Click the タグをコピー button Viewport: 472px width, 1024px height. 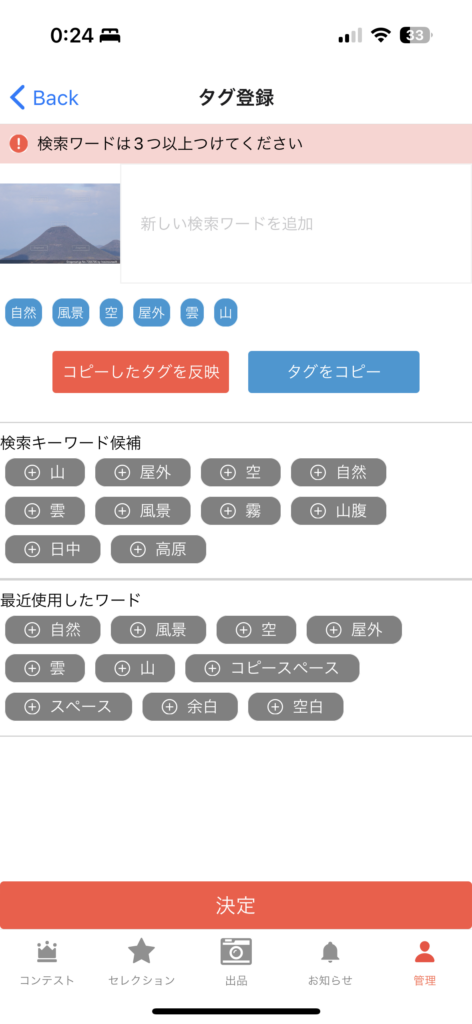click(334, 372)
